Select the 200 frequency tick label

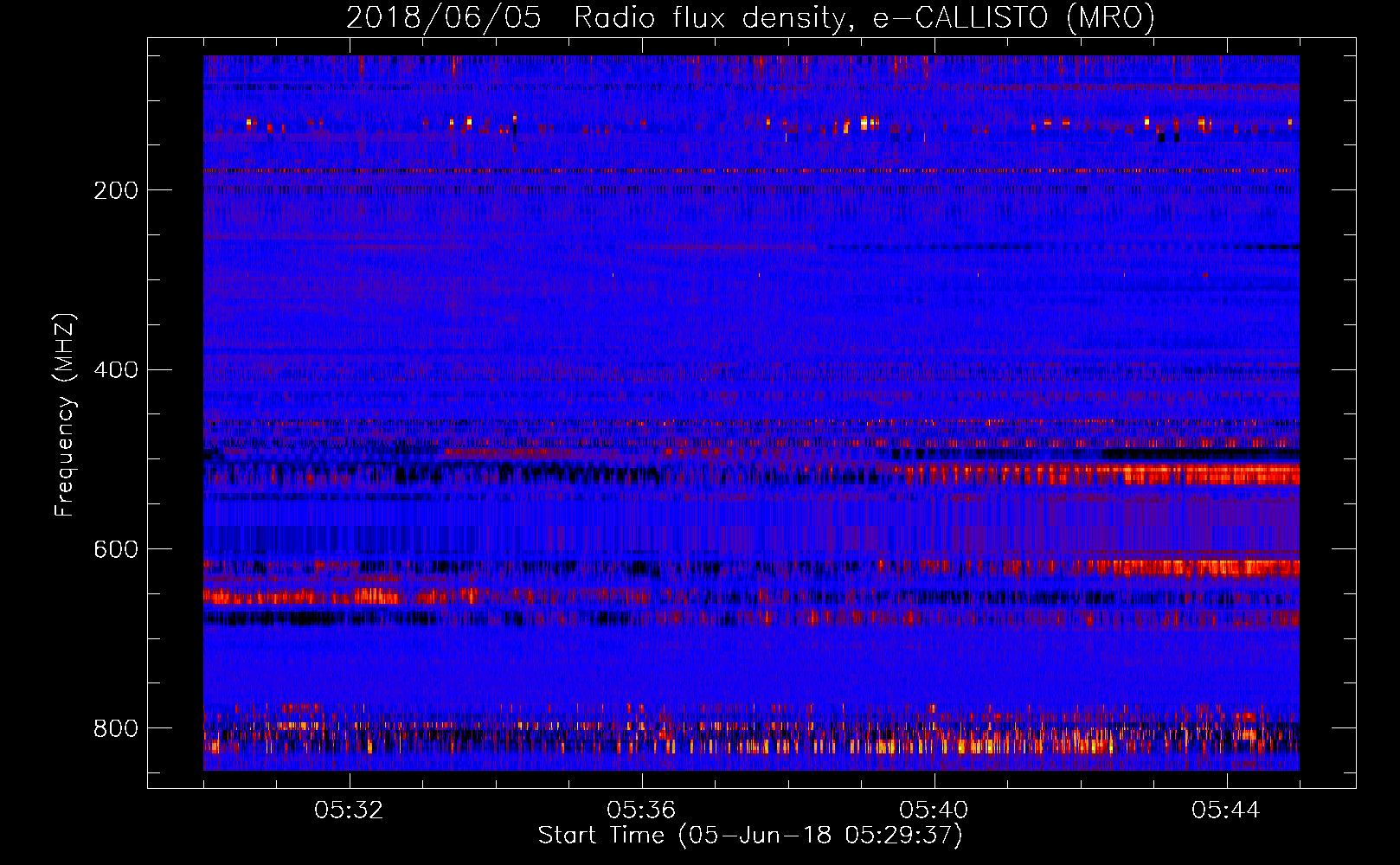(x=116, y=190)
